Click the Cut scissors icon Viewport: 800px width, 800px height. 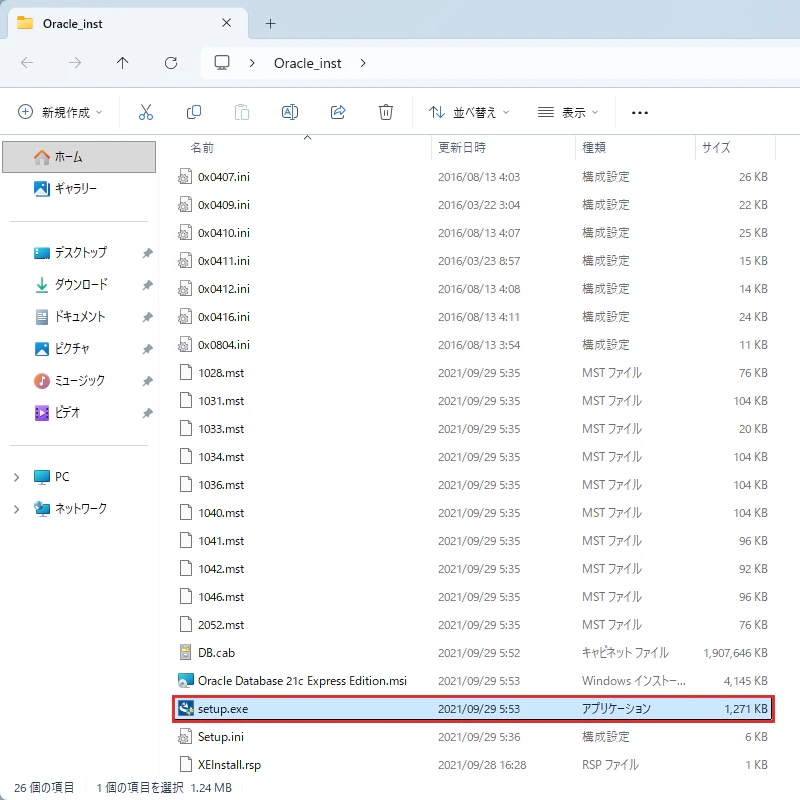[145, 112]
